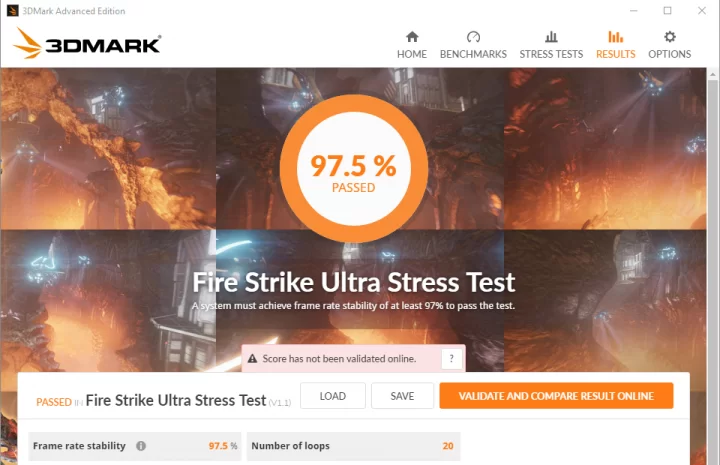Click the vertical scrollbar up arrow
The width and height of the screenshot is (720, 465).
tap(713, 74)
